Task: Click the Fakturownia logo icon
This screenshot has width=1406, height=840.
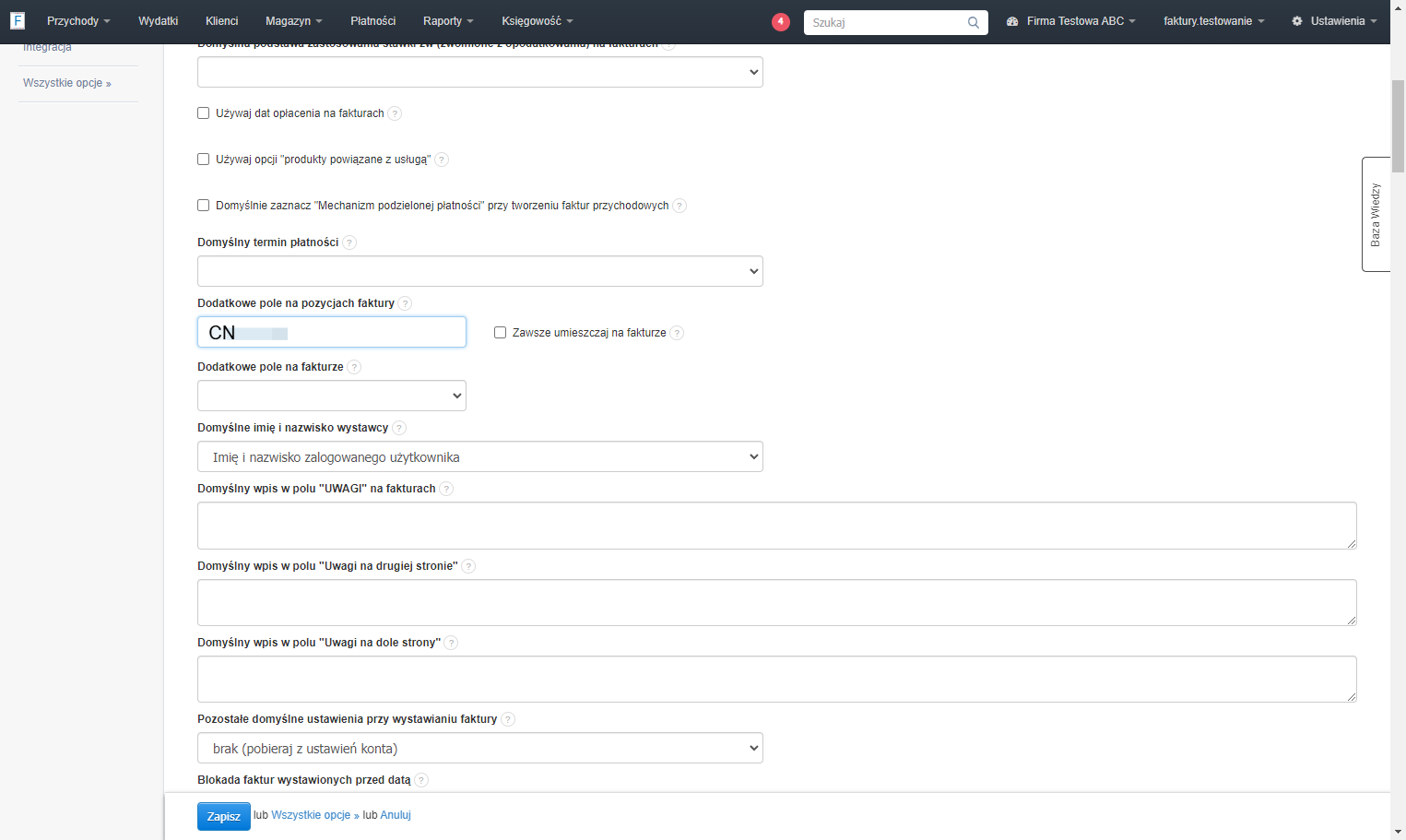Action: 18,20
